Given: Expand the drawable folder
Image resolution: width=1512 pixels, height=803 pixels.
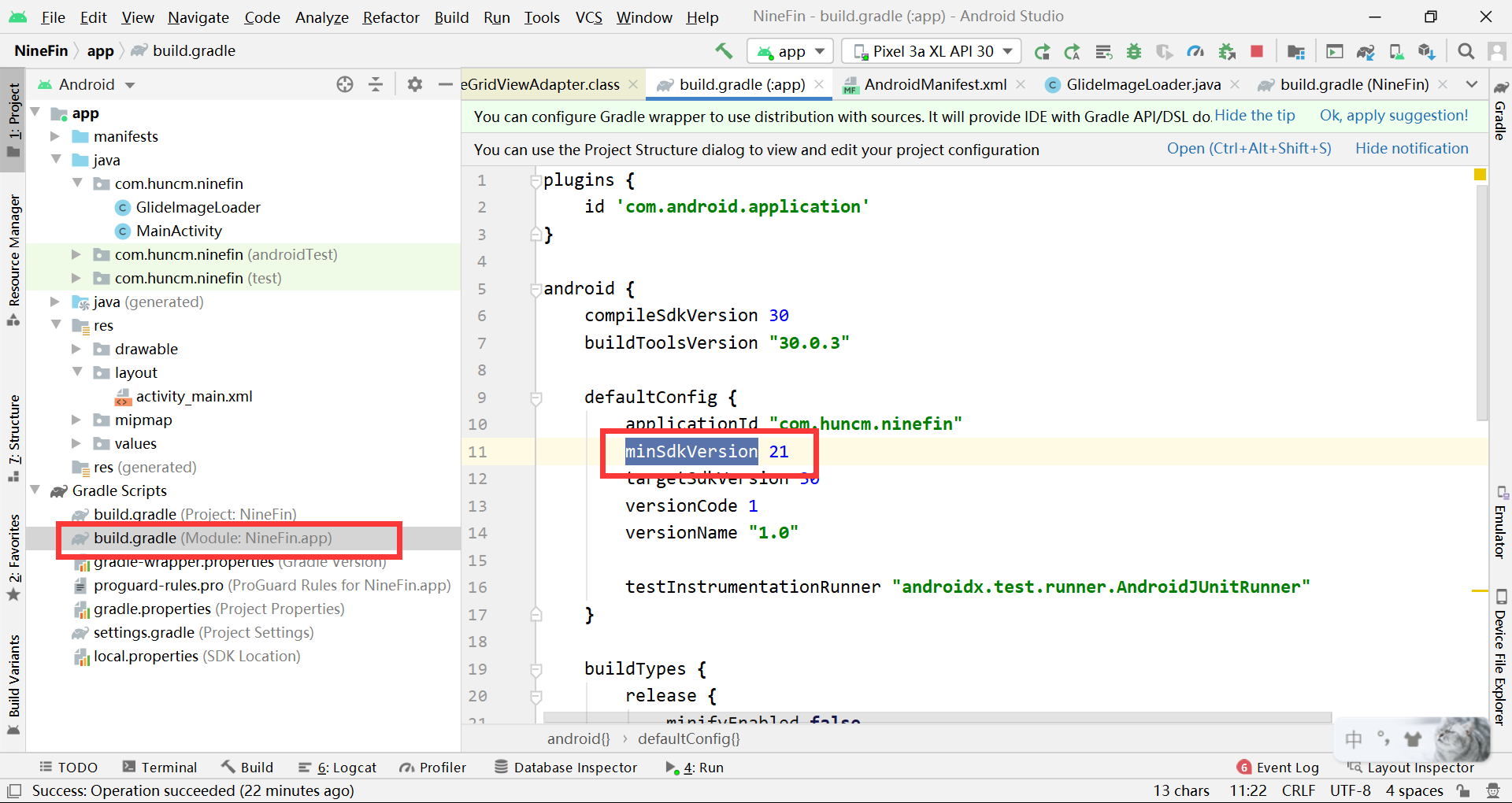Looking at the screenshot, I should (x=76, y=349).
